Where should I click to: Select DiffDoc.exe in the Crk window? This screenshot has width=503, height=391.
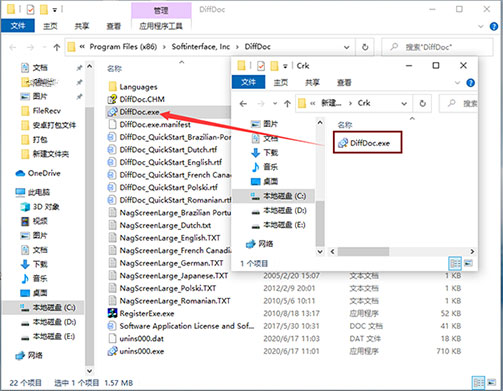pos(364,143)
